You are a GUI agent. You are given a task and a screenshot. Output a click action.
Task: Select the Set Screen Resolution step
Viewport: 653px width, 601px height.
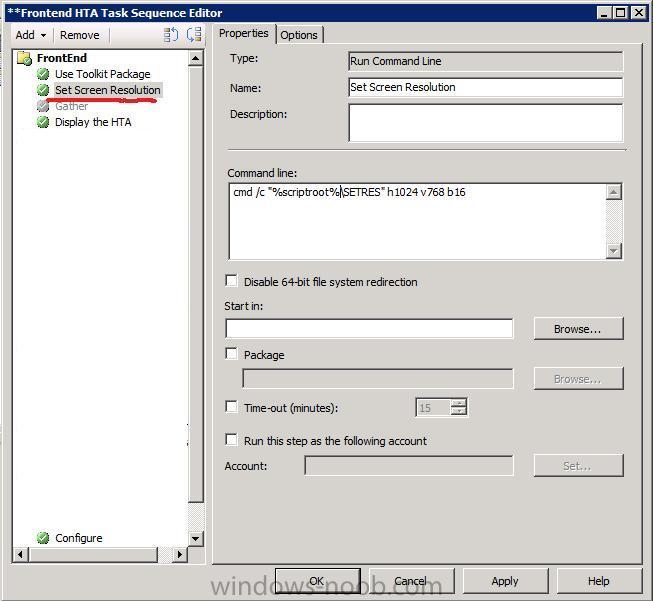108,90
